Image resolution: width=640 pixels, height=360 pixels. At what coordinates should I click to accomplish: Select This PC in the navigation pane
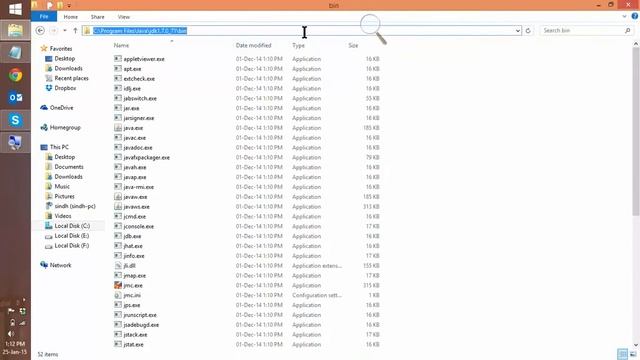[59, 147]
